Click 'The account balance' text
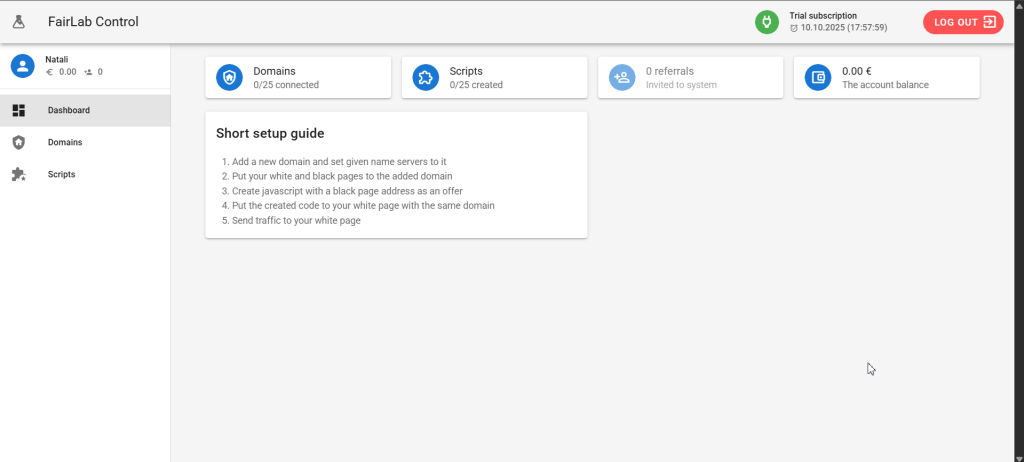 (885, 85)
